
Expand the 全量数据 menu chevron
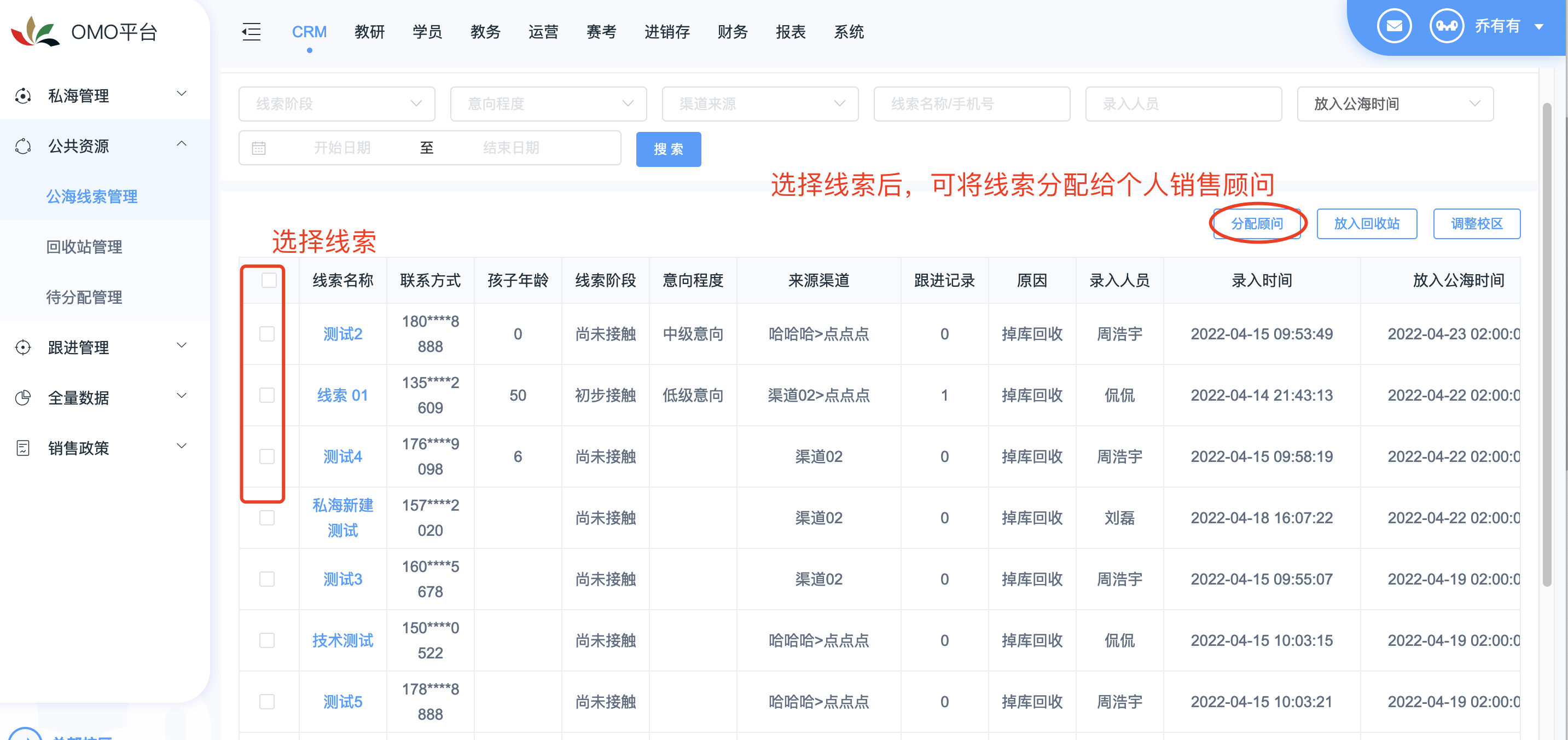(x=182, y=395)
